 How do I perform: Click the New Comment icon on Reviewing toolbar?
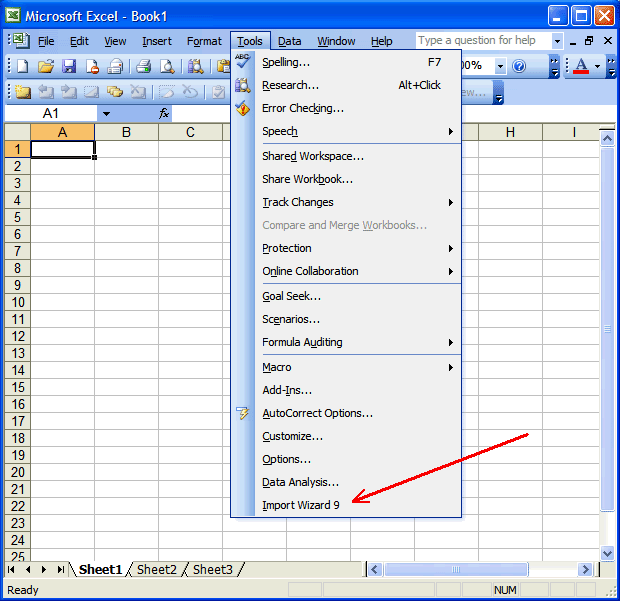23,92
